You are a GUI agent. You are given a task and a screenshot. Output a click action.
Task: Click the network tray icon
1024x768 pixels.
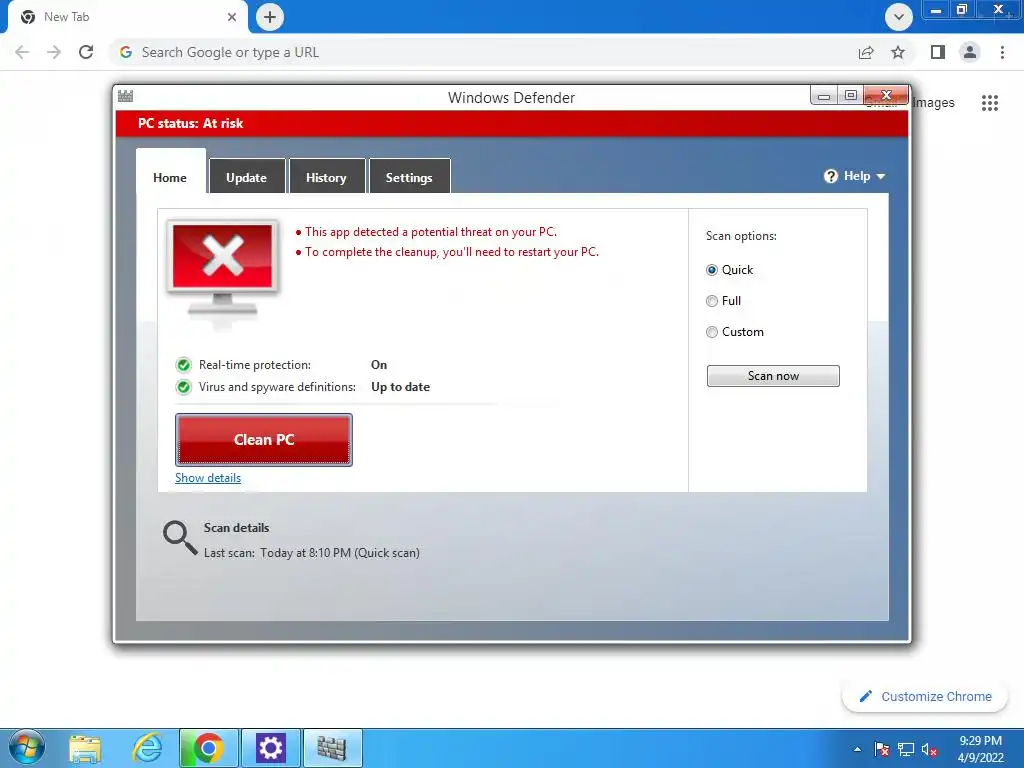[x=906, y=749]
